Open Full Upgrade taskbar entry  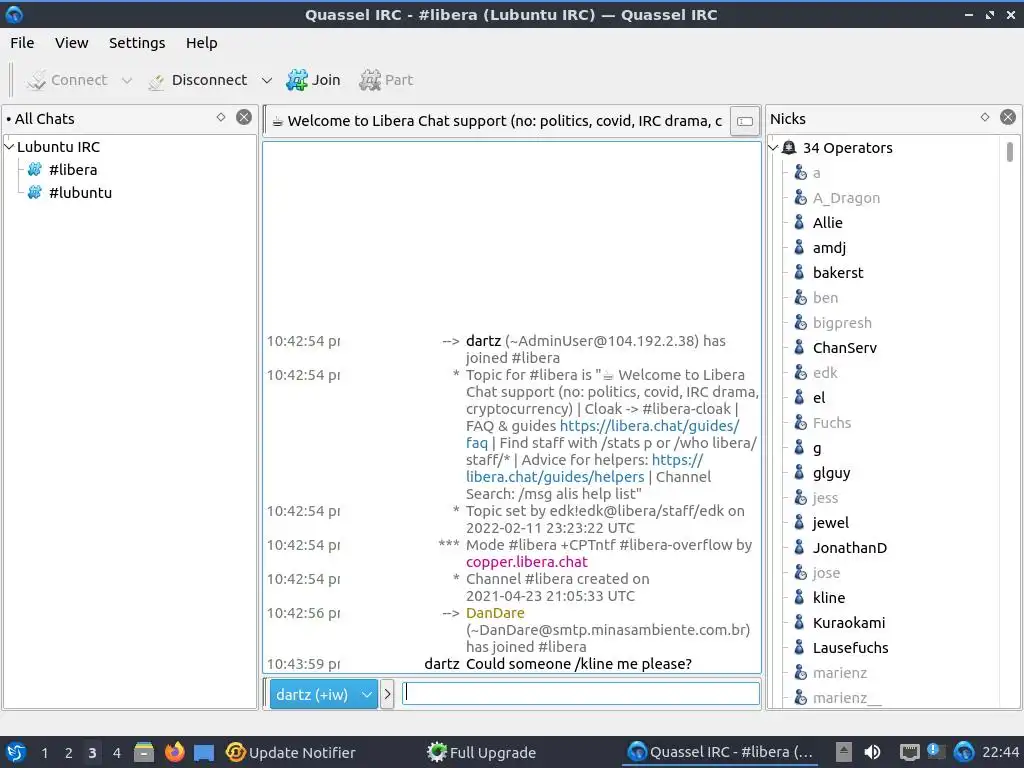tap(481, 753)
